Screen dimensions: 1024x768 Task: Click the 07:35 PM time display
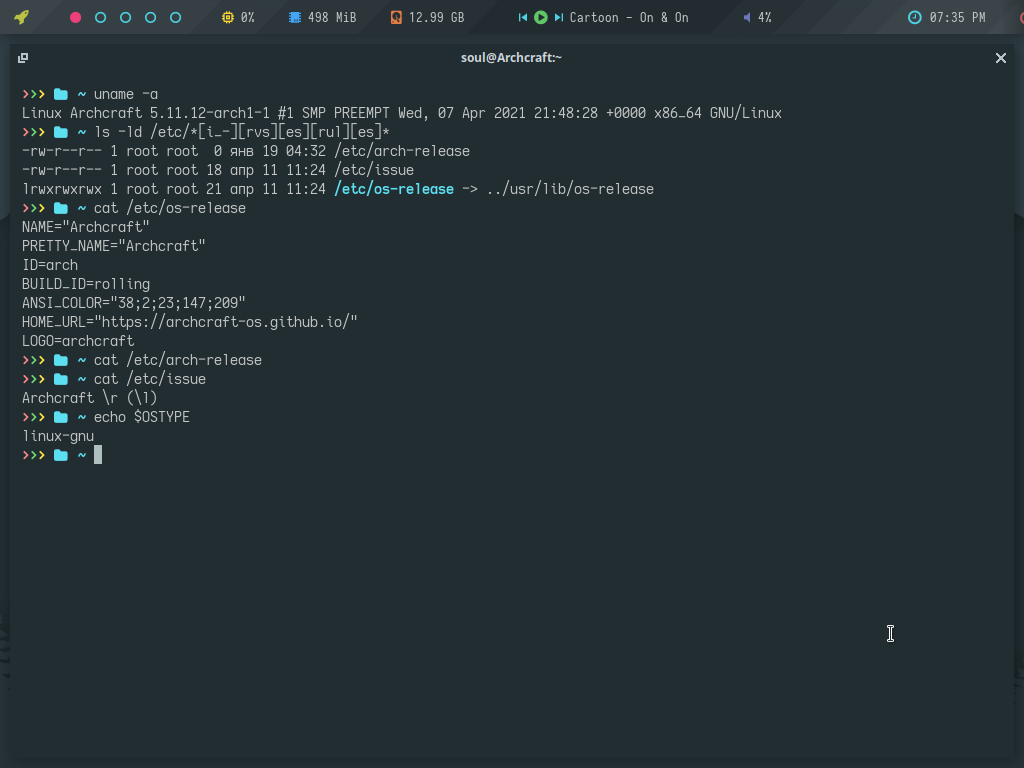pos(957,18)
